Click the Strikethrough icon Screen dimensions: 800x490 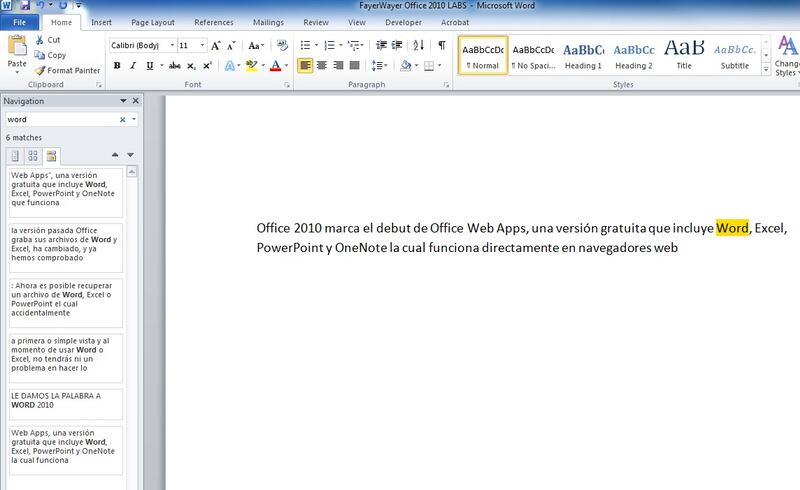pos(175,66)
